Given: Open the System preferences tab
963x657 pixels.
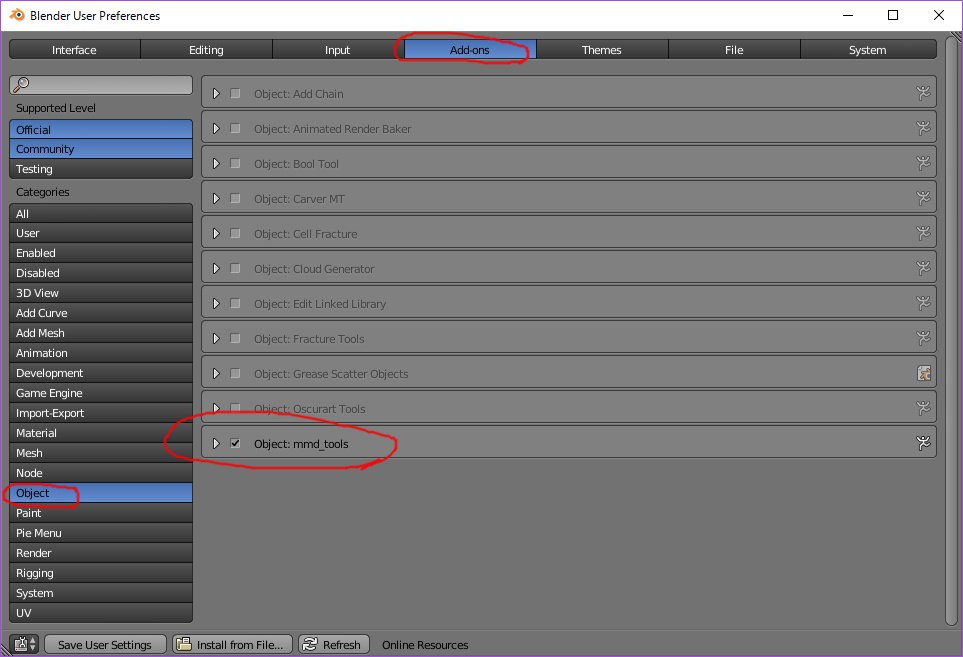Looking at the screenshot, I should (x=868, y=50).
